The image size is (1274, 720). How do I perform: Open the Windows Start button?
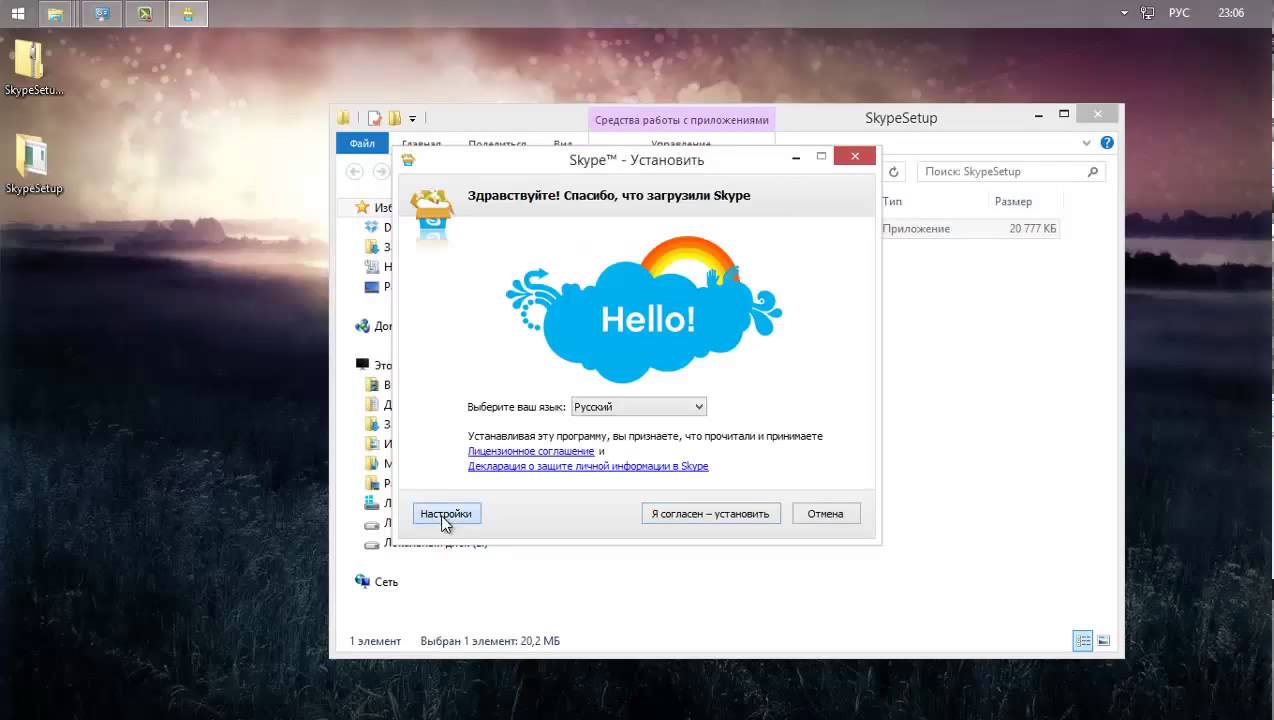(17, 14)
